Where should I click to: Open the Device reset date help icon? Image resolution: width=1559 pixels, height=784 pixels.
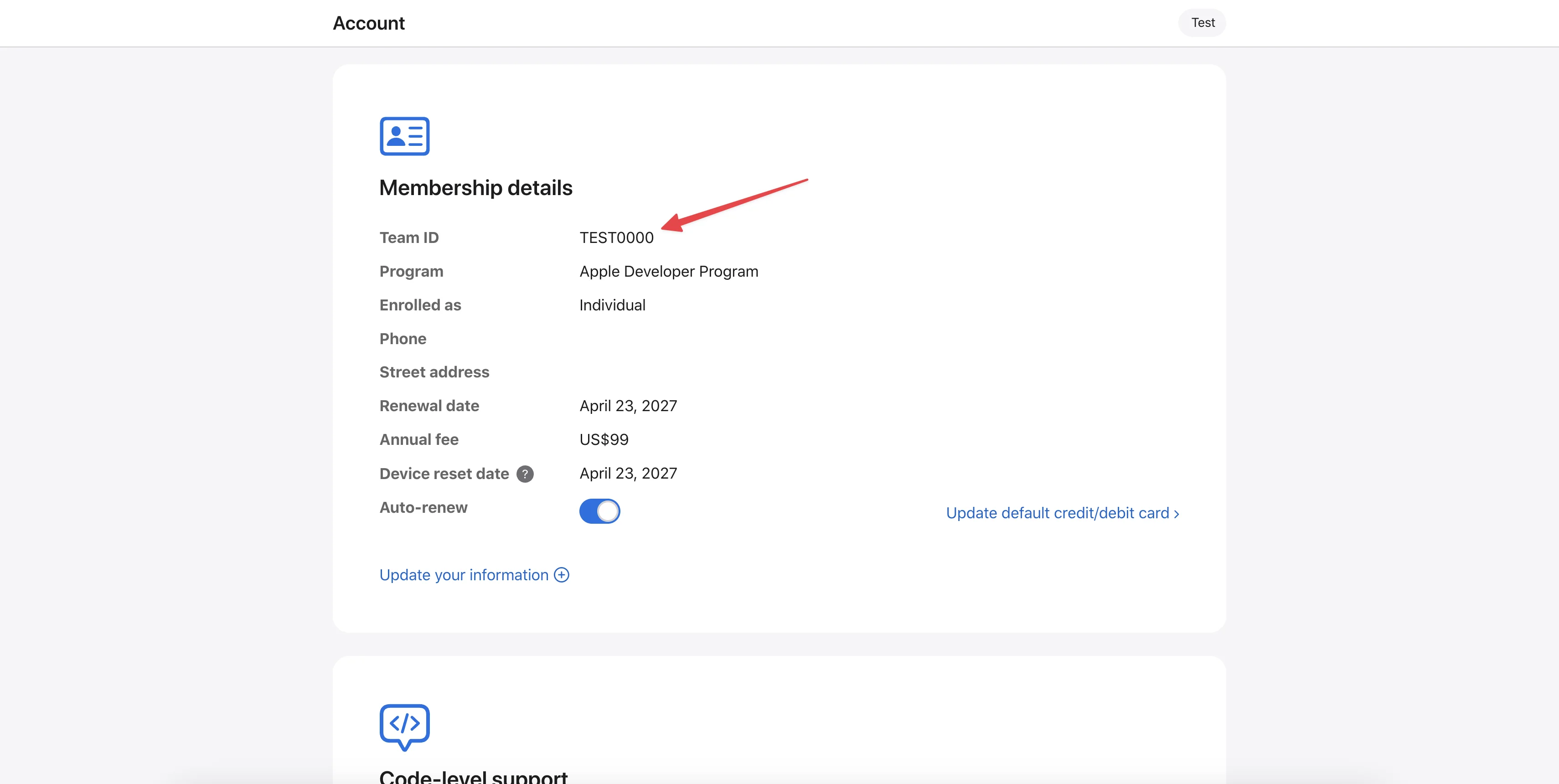(x=525, y=474)
